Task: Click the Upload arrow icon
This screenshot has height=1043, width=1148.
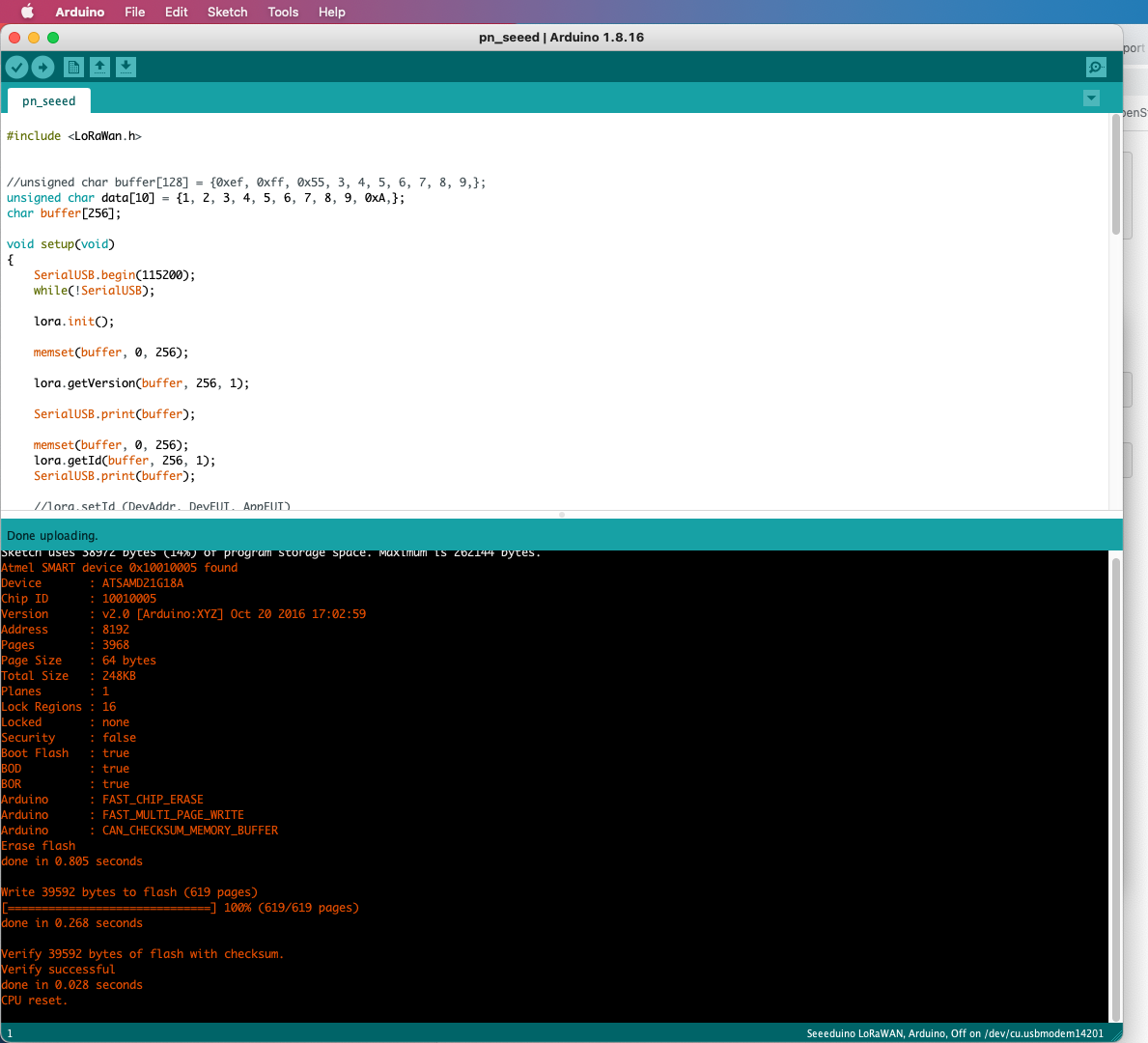Action: click(42, 67)
